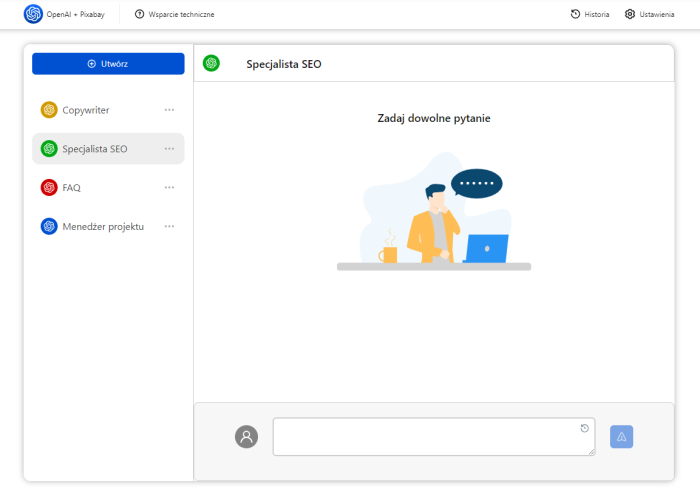700x495 pixels.
Task: Open Menedżer projektu three-dot menu
Action: click(169, 227)
